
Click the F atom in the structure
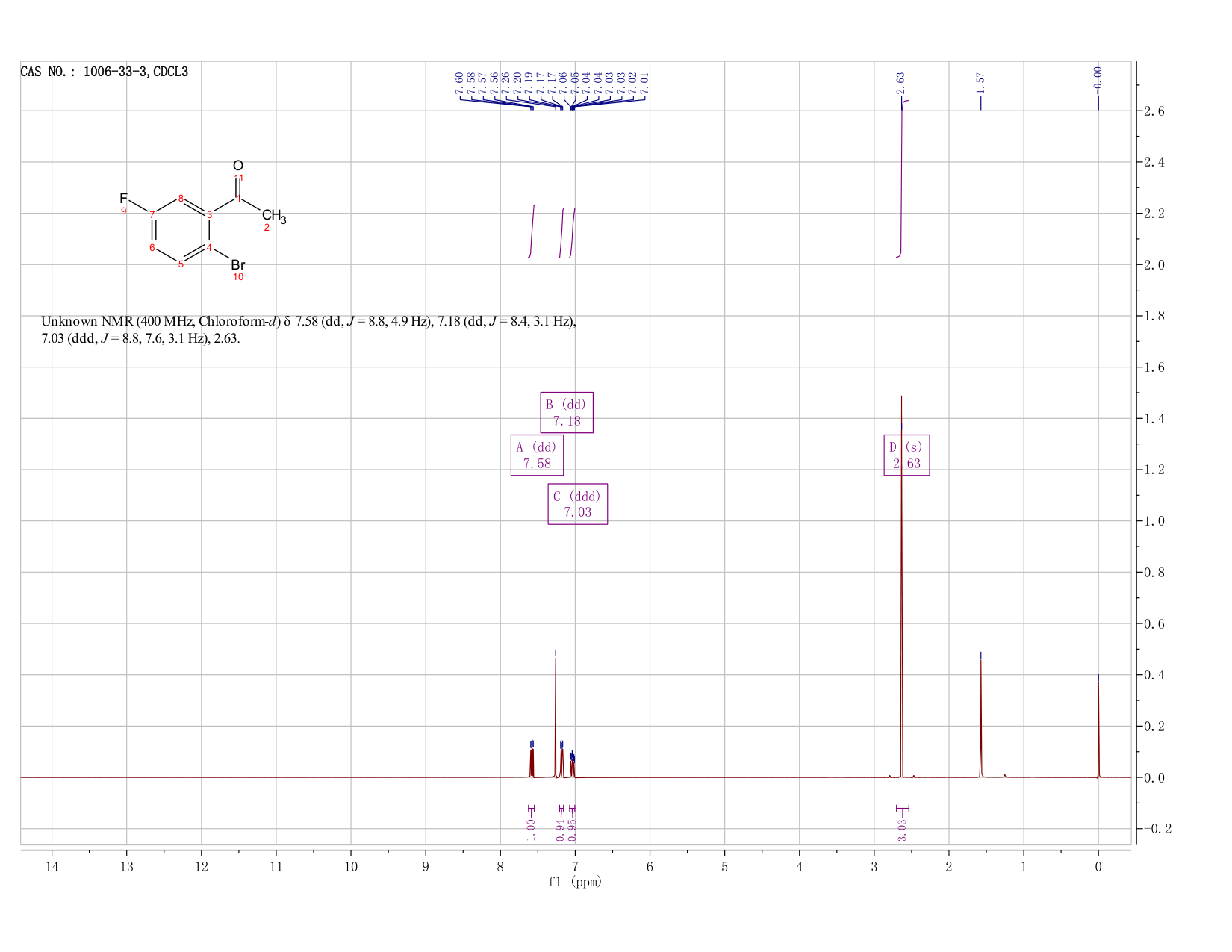pos(123,199)
